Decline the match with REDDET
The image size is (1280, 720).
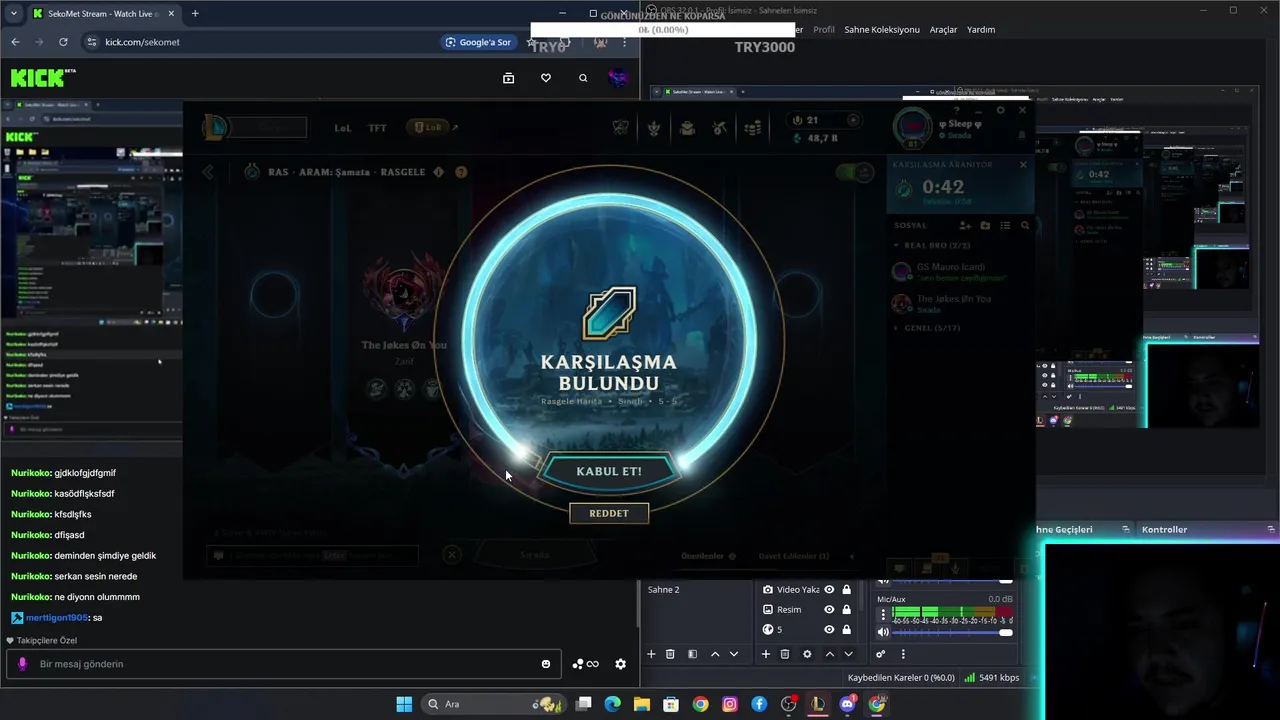(609, 513)
